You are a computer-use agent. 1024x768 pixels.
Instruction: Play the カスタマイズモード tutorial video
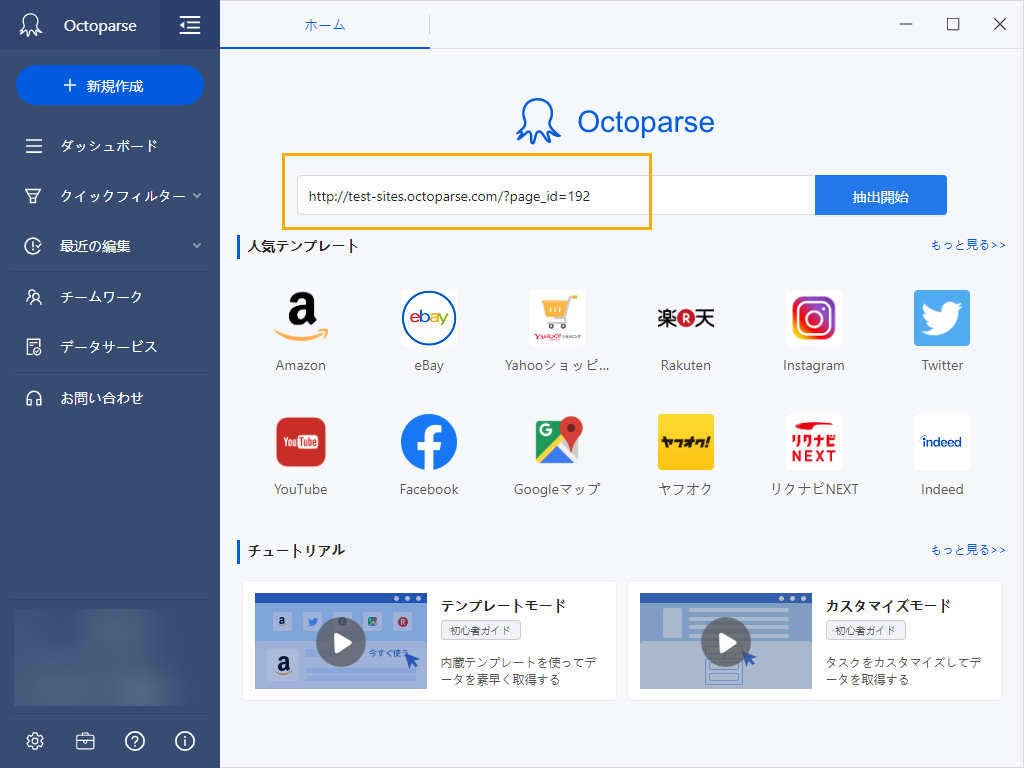(726, 642)
